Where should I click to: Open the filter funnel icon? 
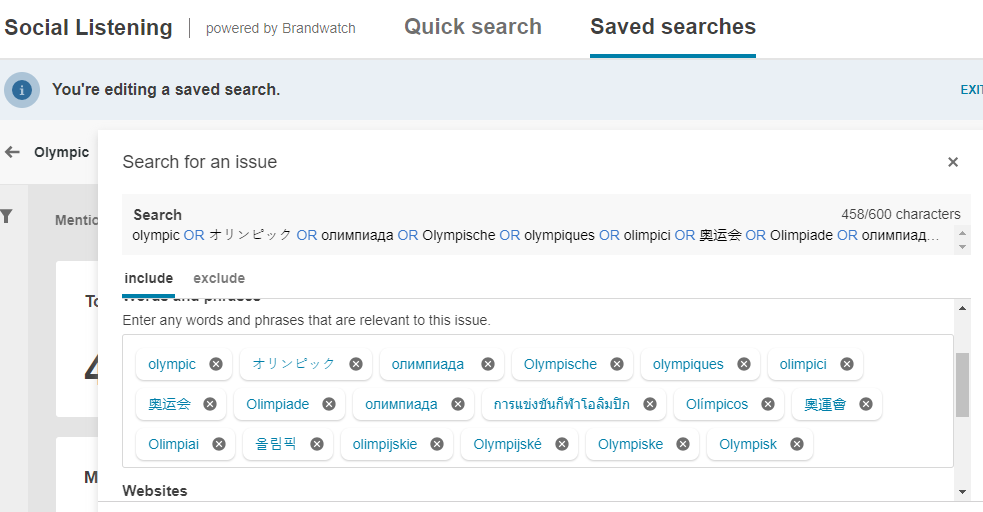coord(6,217)
